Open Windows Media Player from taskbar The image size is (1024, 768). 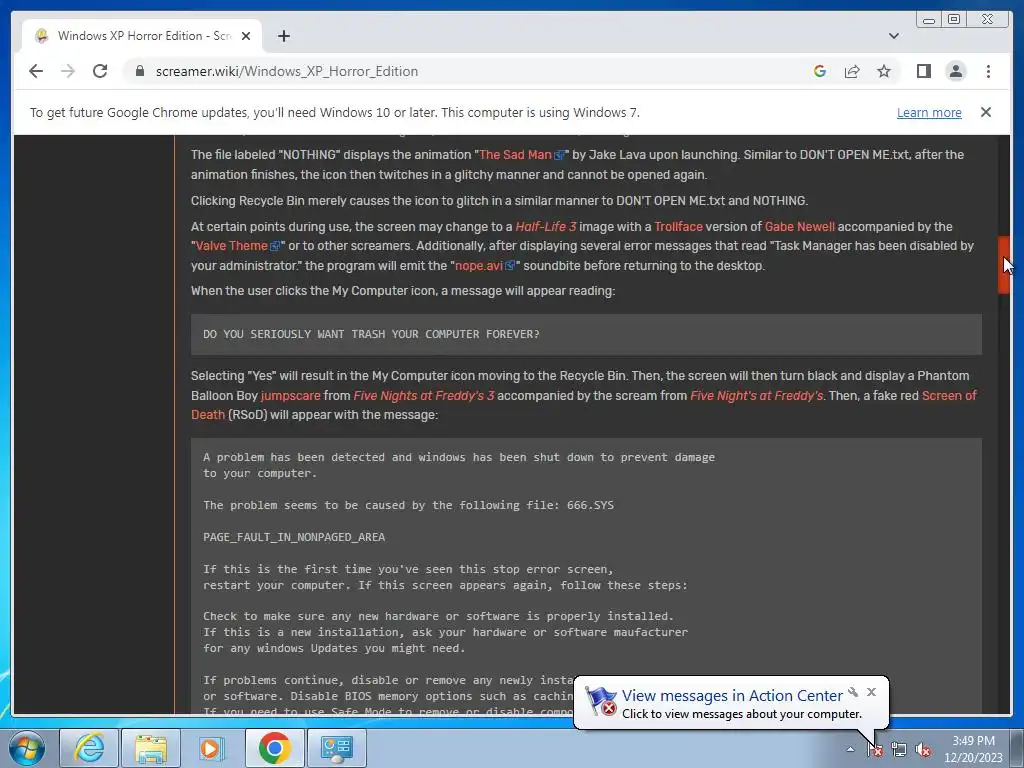point(212,748)
